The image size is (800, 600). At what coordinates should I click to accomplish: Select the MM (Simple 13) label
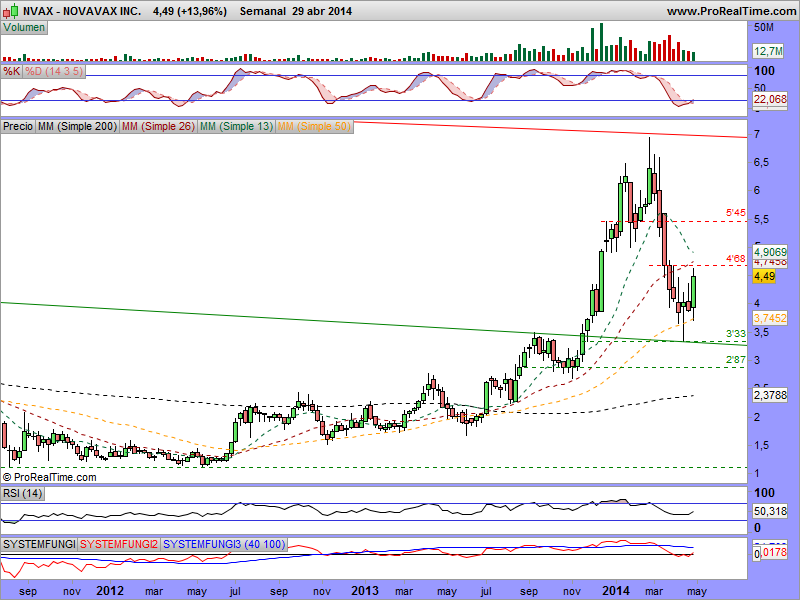point(236,126)
